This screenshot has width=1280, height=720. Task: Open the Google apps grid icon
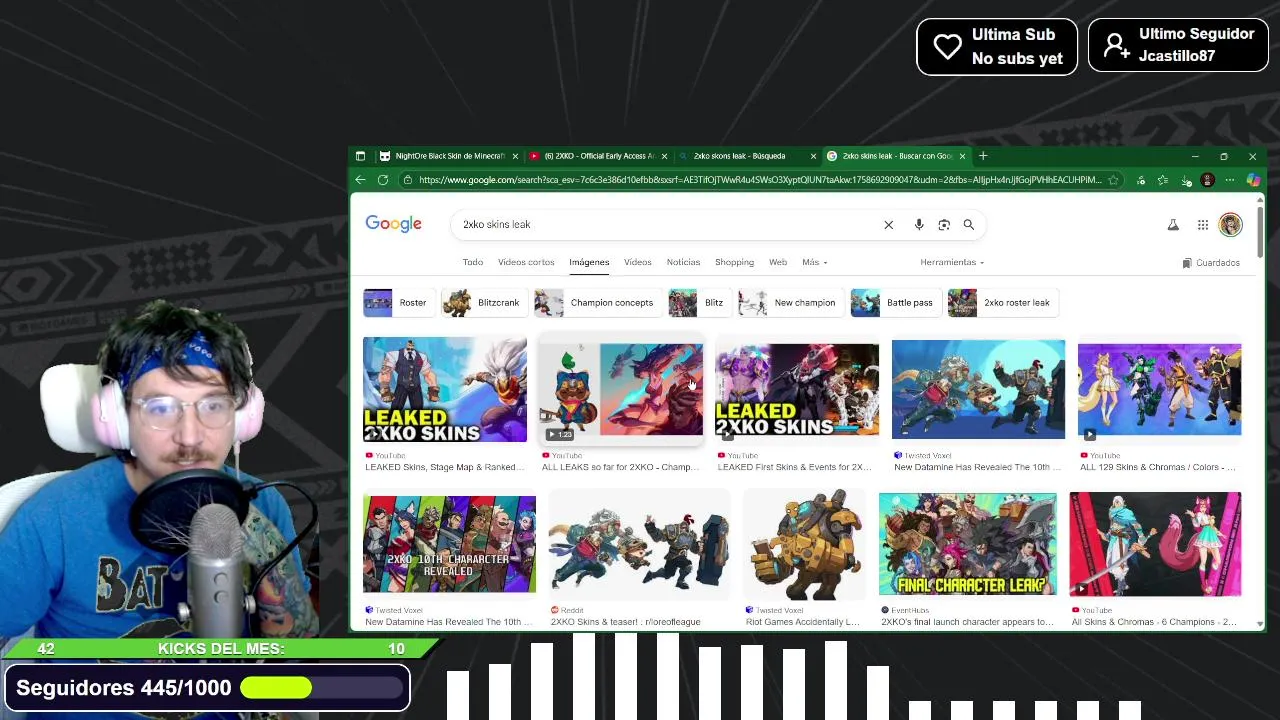click(1203, 225)
